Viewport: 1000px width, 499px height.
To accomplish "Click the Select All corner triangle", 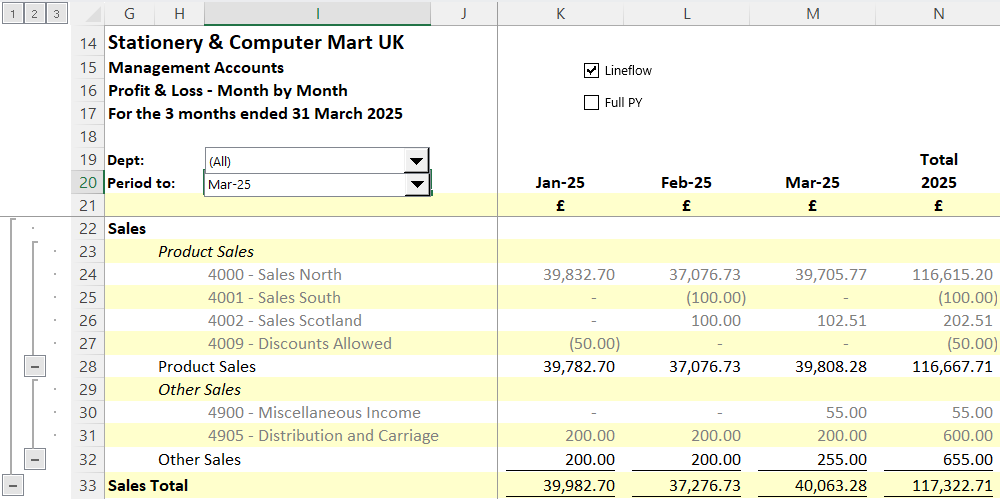I will (92, 13).
